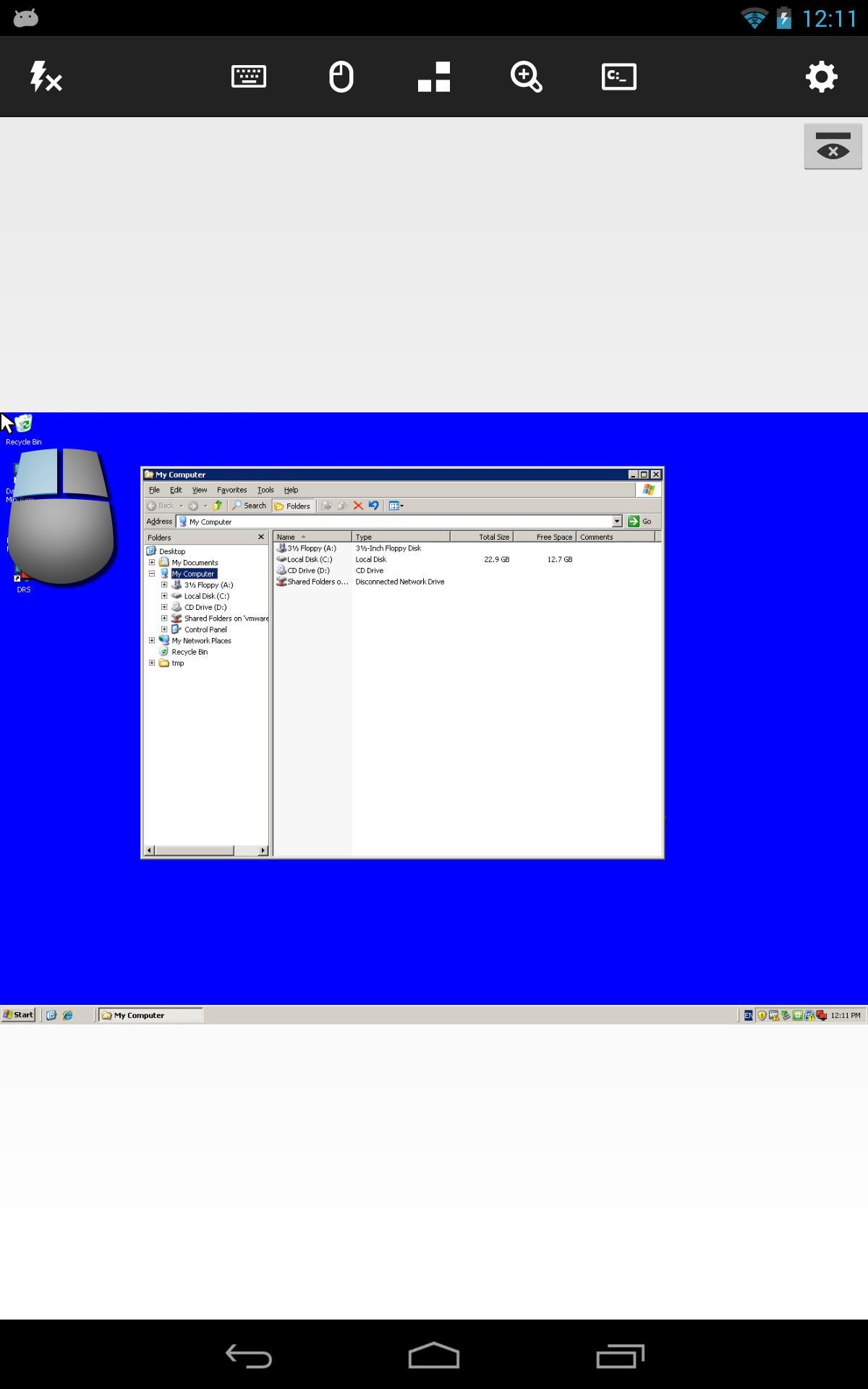Hide the toolbar with the eye button
The image size is (868, 1389).
point(833,146)
